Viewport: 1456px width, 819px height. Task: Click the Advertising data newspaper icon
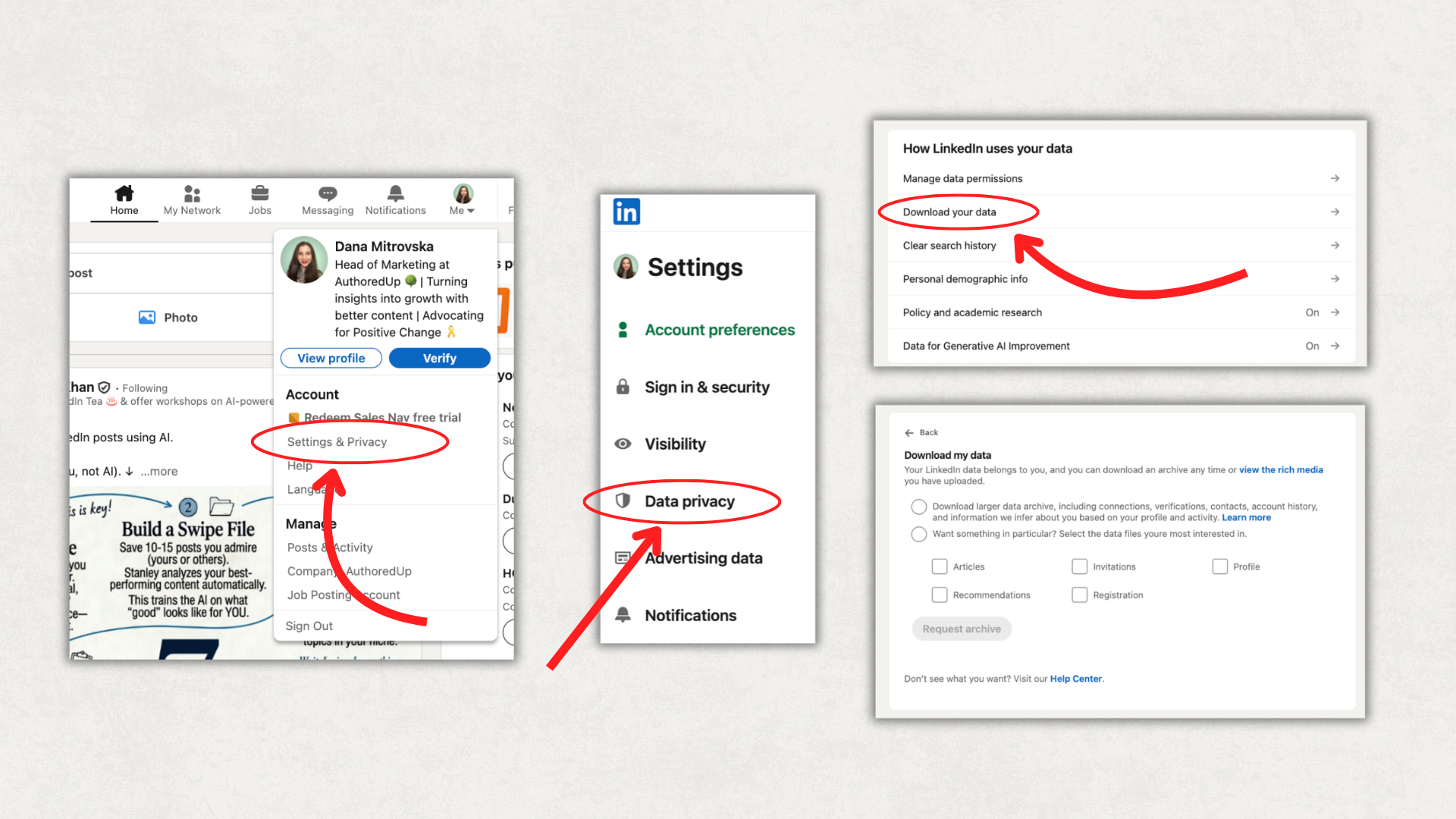click(623, 558)
